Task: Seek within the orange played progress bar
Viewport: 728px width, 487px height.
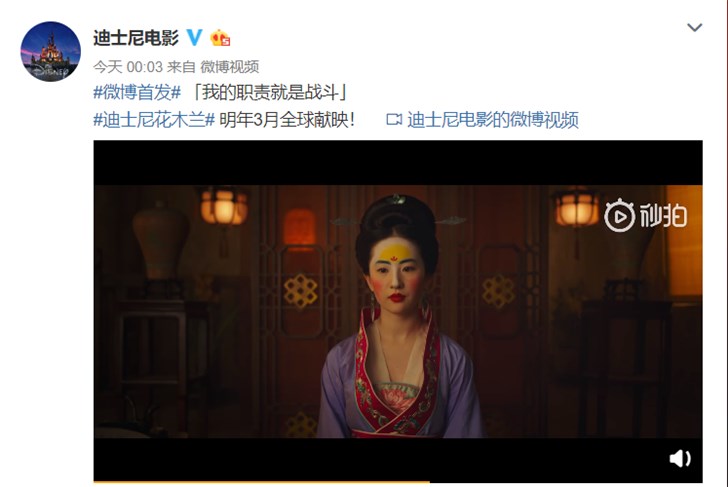Action: [x=261, y=482]
